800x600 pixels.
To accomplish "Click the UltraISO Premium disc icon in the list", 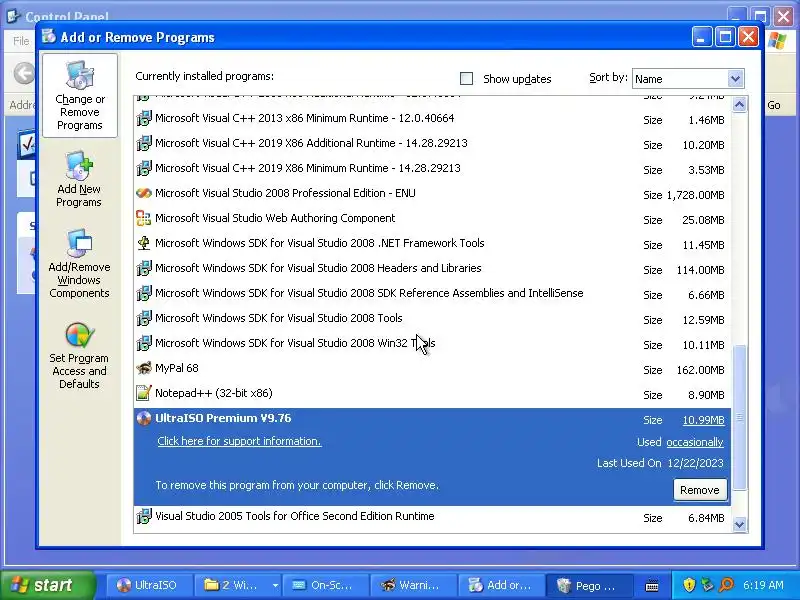I will point(144,418).
